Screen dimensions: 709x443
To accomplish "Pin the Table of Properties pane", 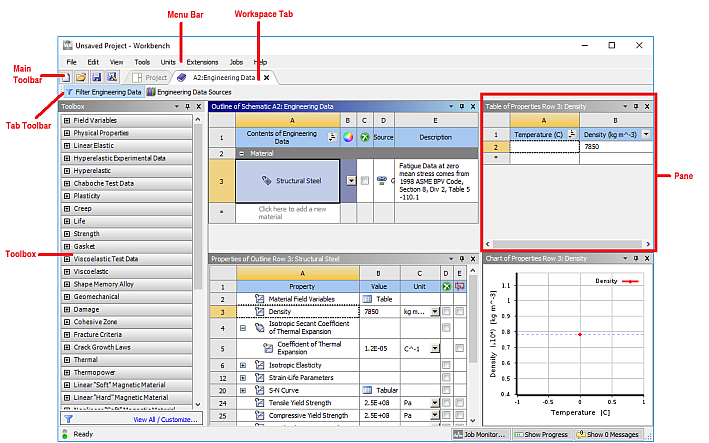I will click(636, 107).
